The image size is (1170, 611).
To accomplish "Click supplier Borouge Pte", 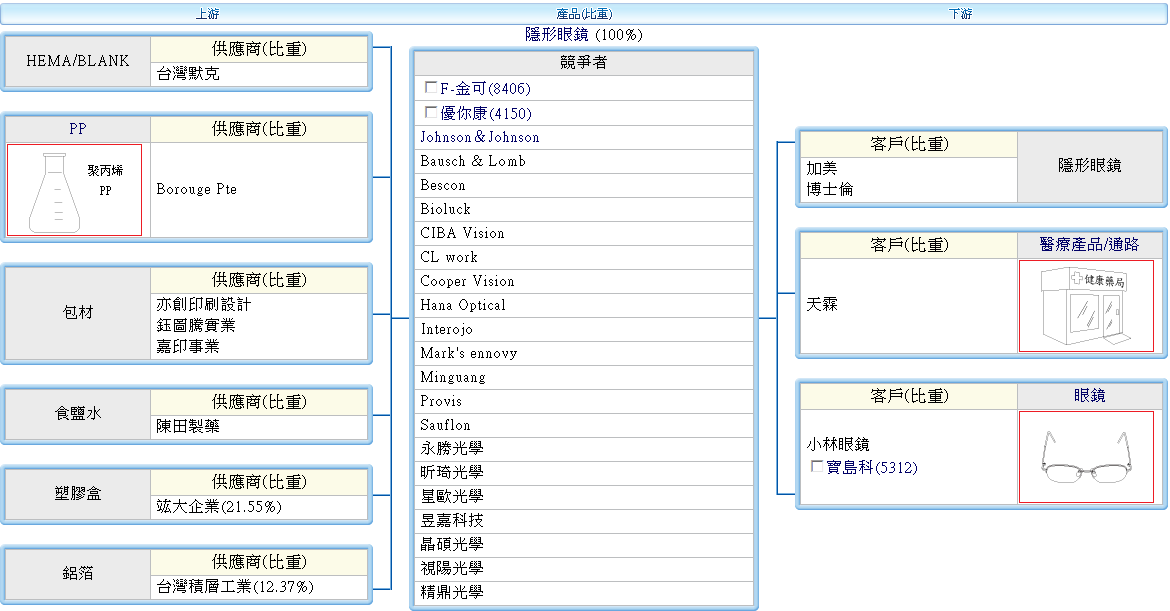I will coord(196,189).
